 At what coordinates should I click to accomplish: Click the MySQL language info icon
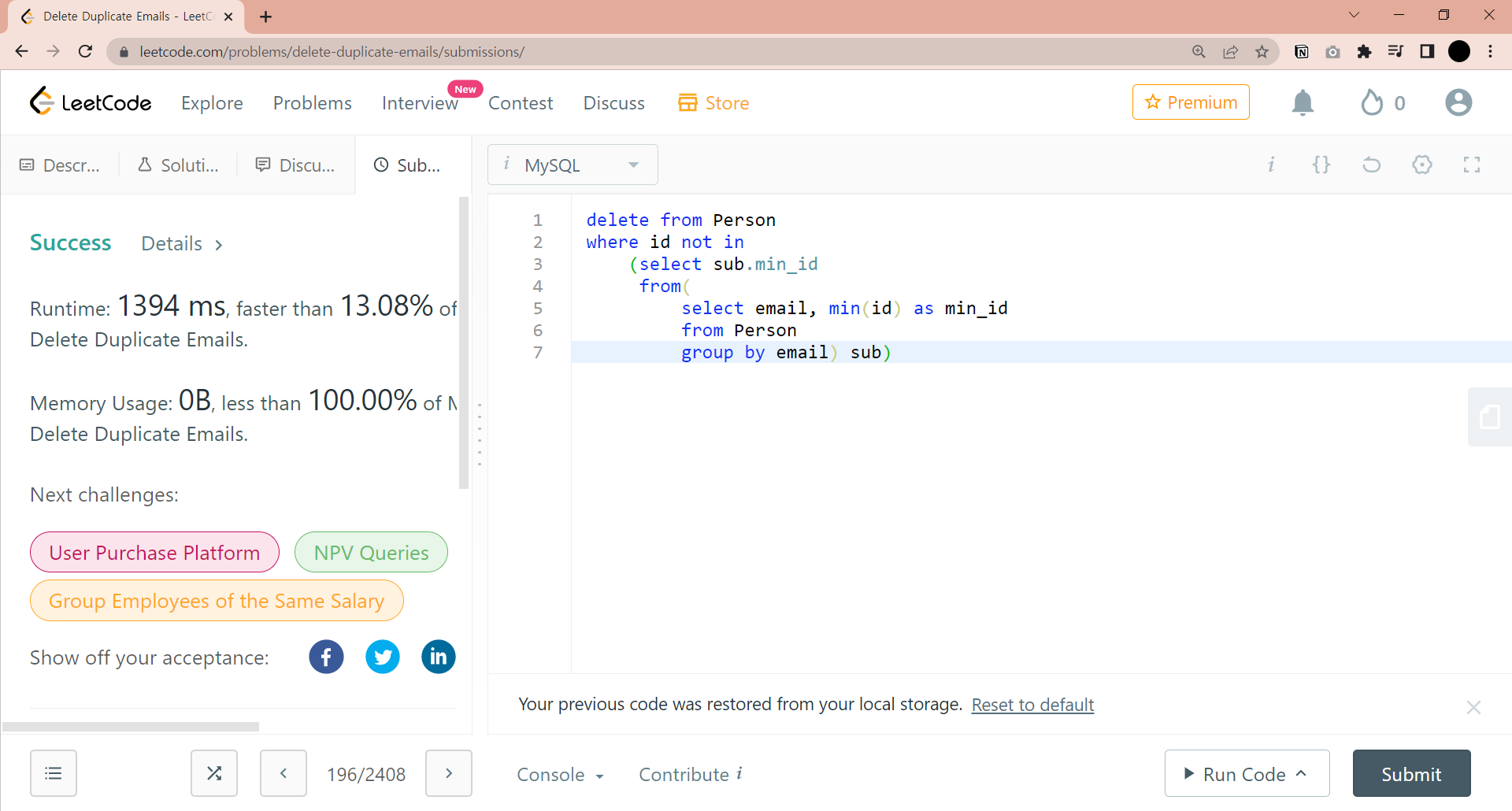[x=506, y=164]
